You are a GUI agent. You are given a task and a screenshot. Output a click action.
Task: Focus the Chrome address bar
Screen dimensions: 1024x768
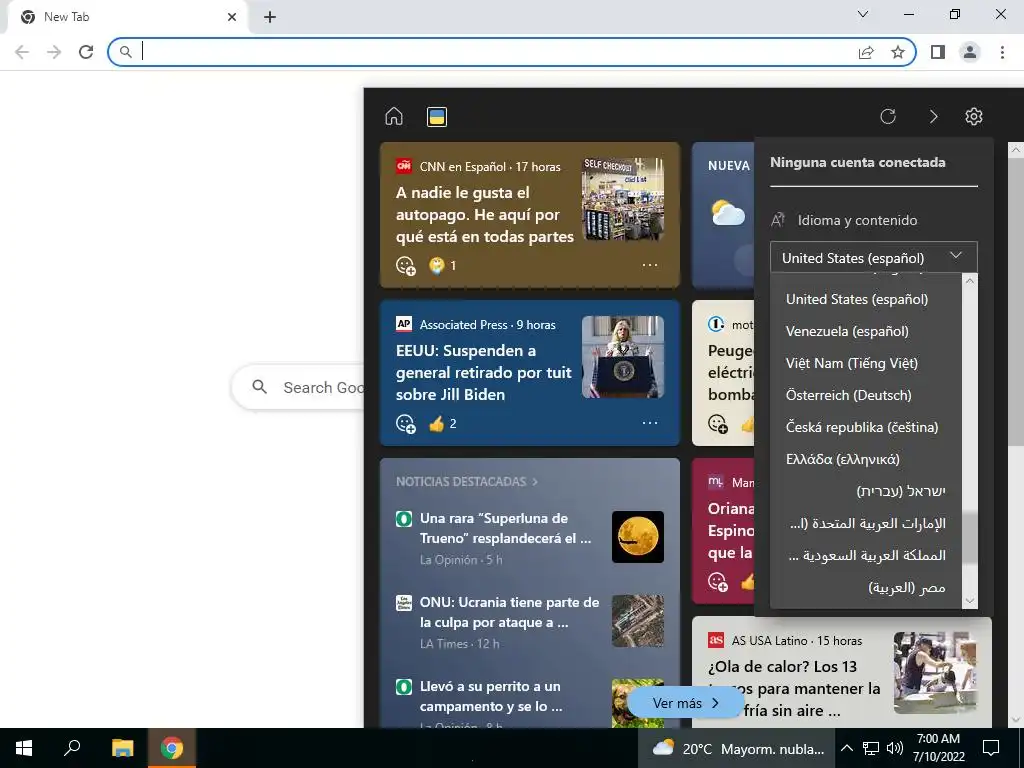click(496, 52)
